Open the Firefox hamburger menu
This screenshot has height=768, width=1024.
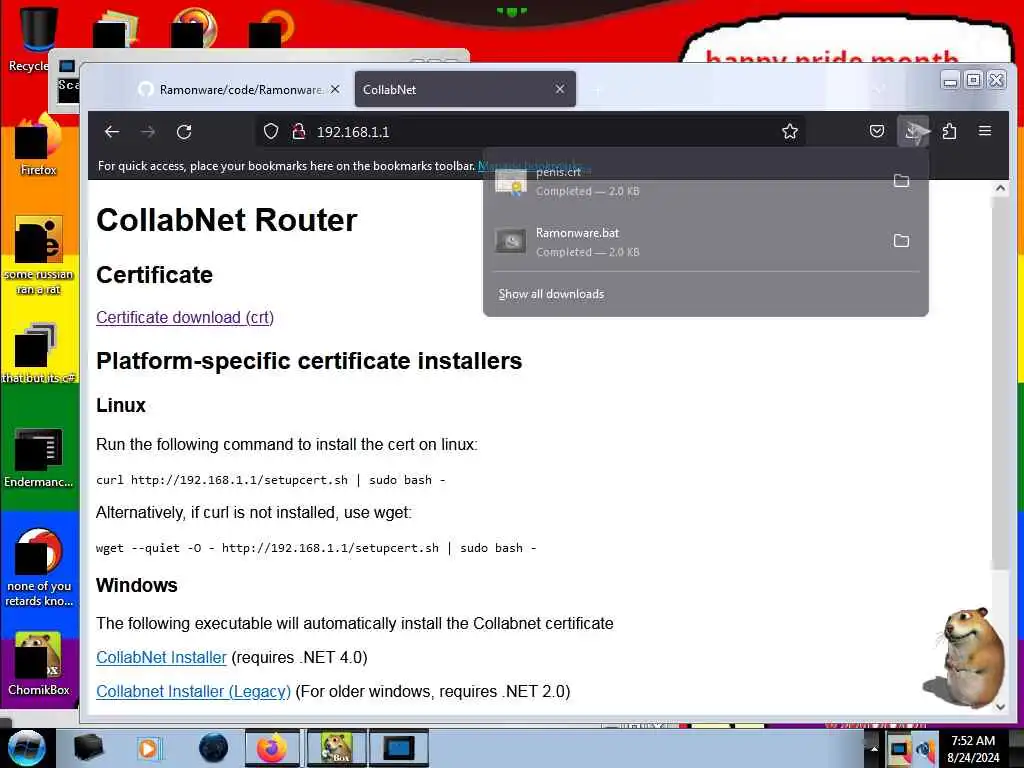pos(985,131)
